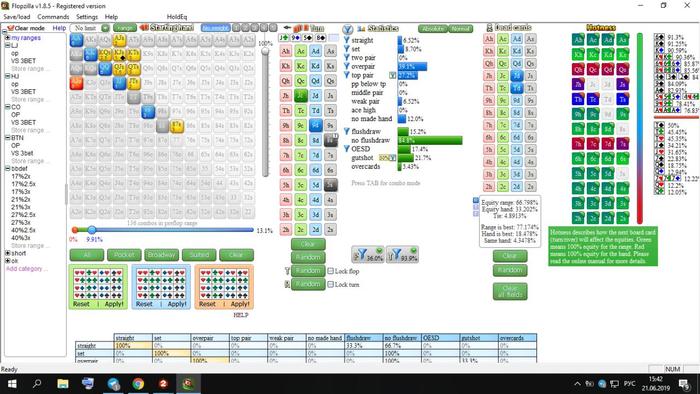Click the Suited range button
The width and height of the screenshot is (700, 394).
point(199,255)
